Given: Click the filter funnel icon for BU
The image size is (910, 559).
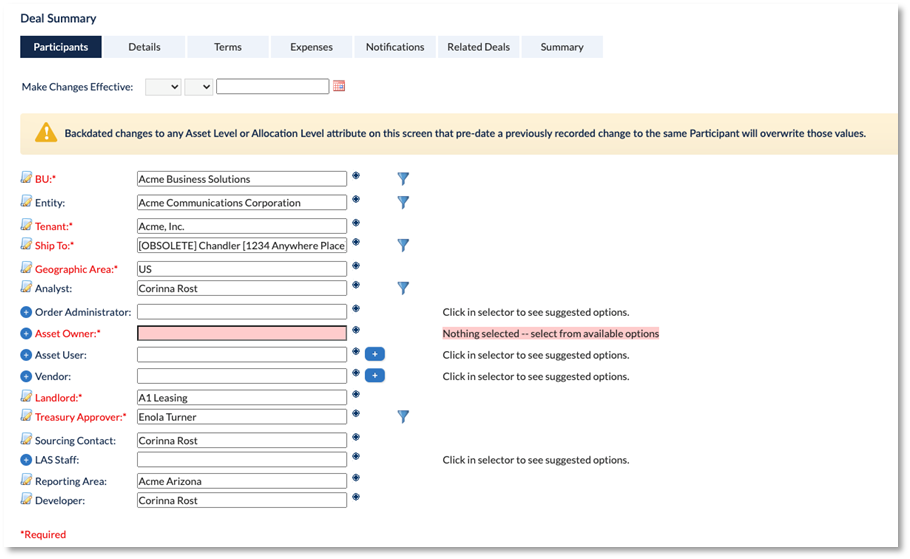Looking at the screenshot, I should (x=403, y=179).
